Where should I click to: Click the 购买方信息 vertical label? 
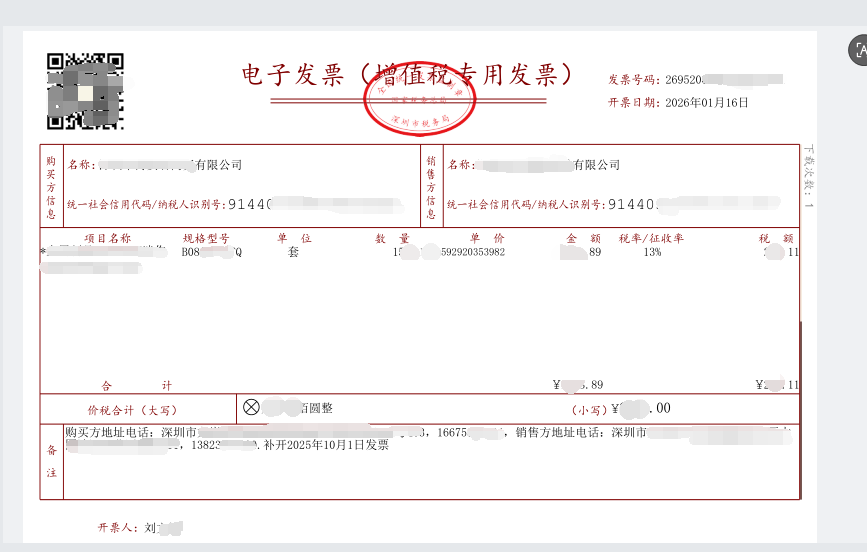pos(51,185)
